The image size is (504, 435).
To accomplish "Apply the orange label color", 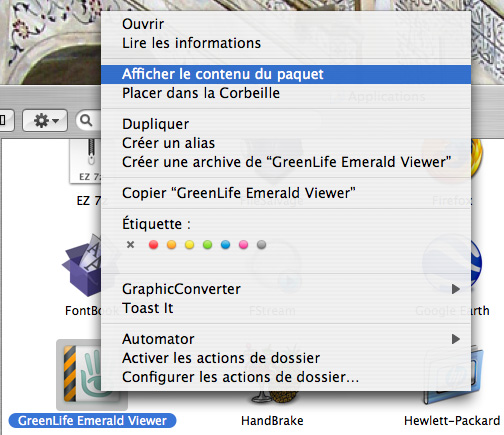I will click(171, 245).
